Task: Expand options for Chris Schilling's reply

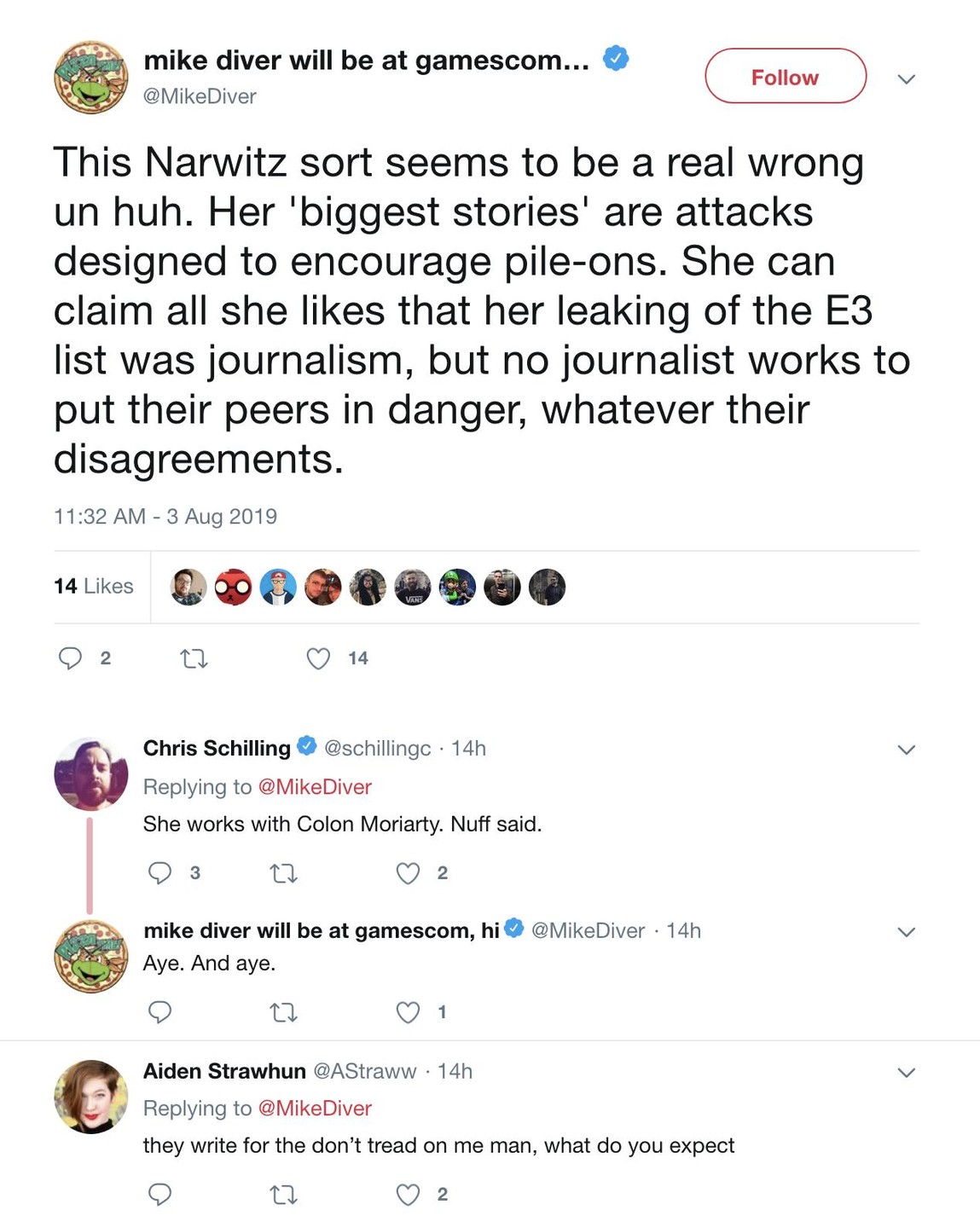Action: tap(907, 750)
